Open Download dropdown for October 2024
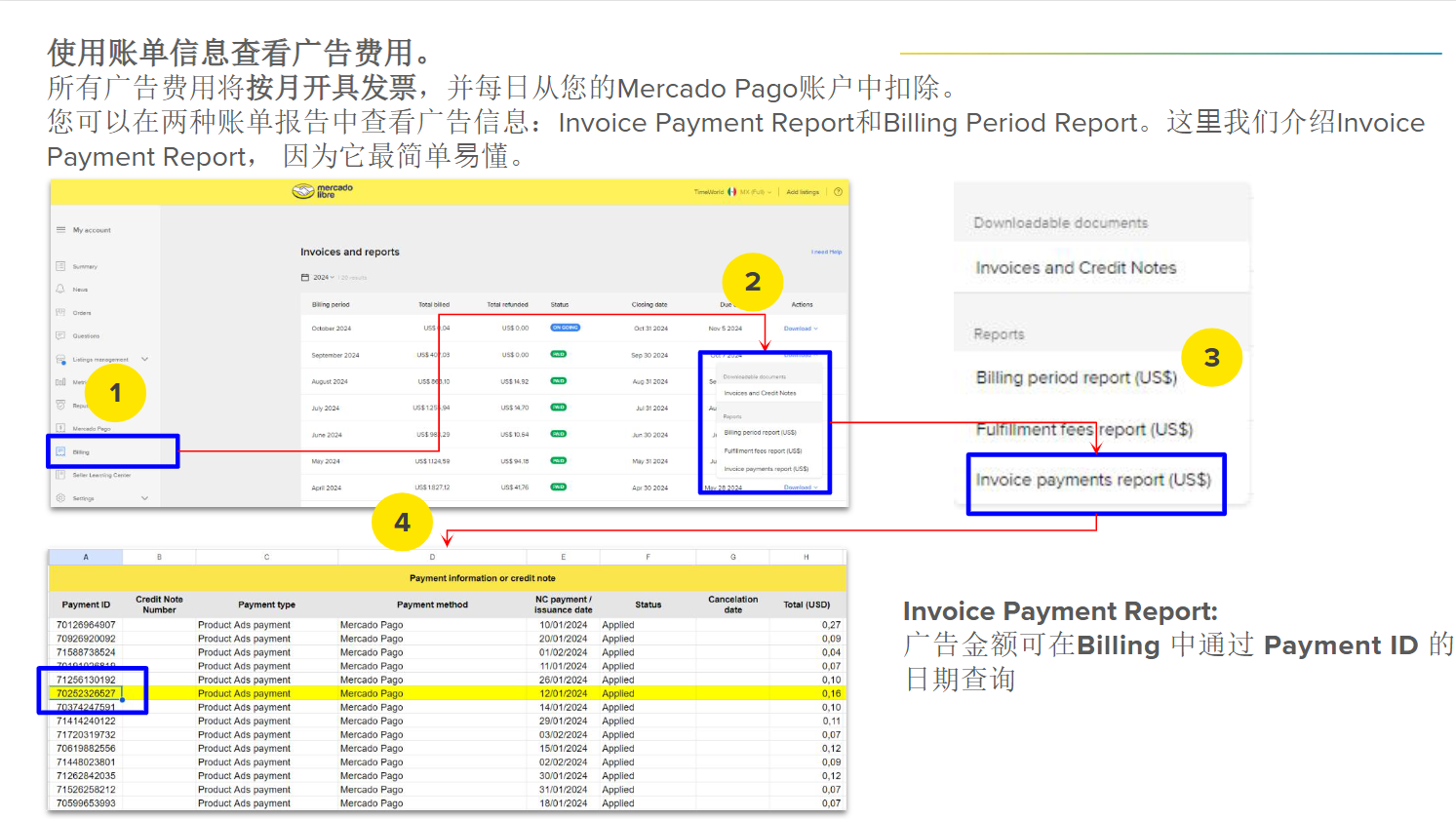 point(801,329)
